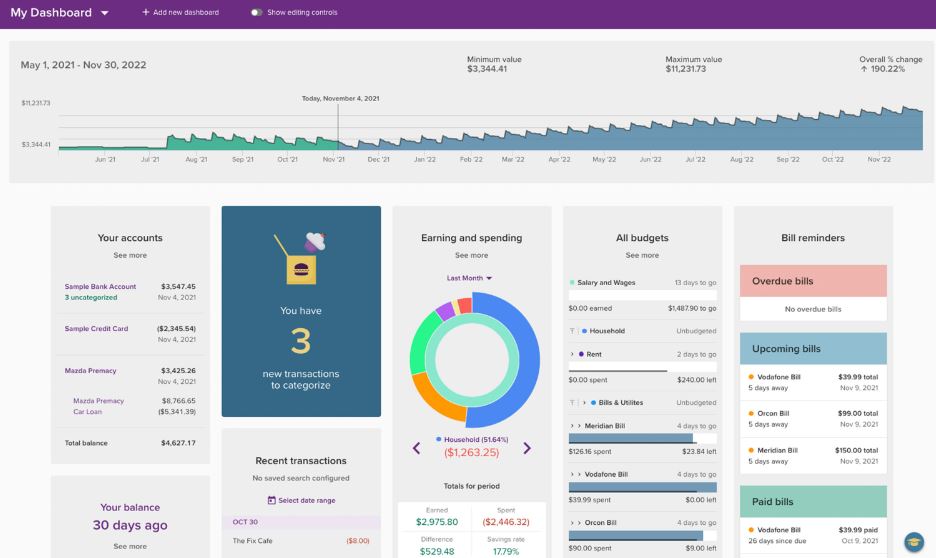
Task: Click the filter icon beside Household budget
Action: coord(572,331)
